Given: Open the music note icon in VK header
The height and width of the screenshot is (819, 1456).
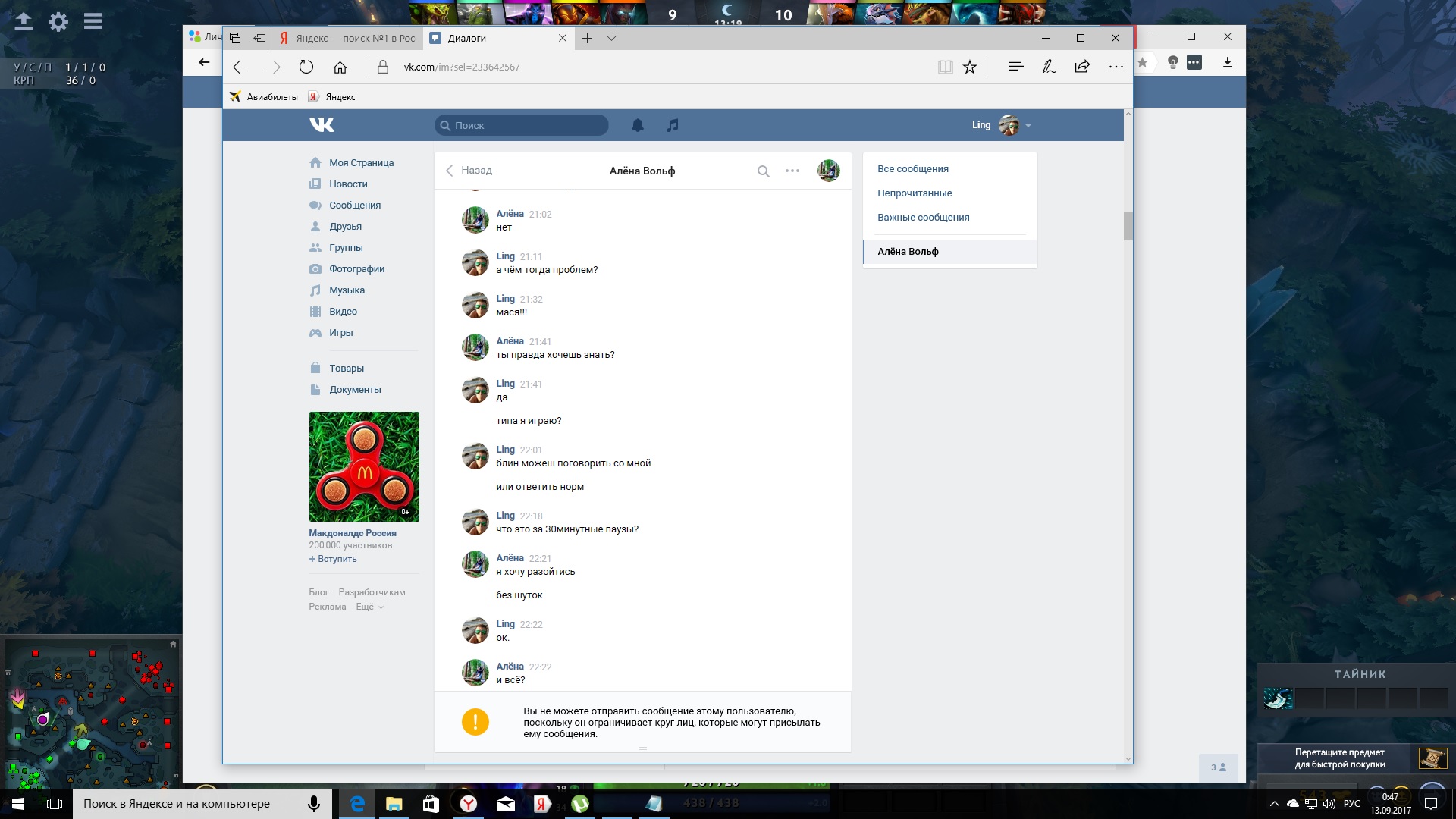Looking at the screenshot, I should pos(673,125).
